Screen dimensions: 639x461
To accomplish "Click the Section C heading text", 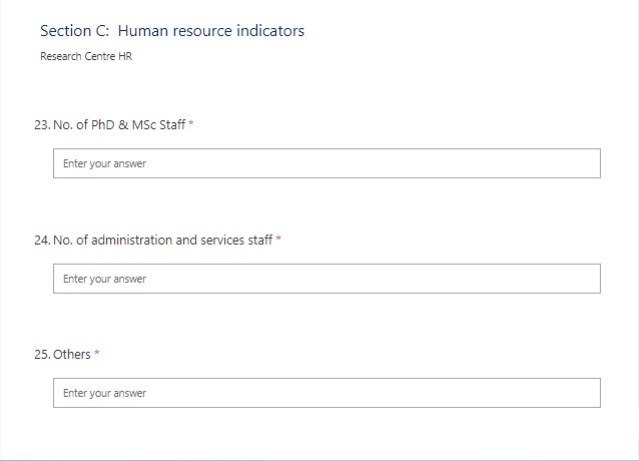I will click(x=172, y=31).
